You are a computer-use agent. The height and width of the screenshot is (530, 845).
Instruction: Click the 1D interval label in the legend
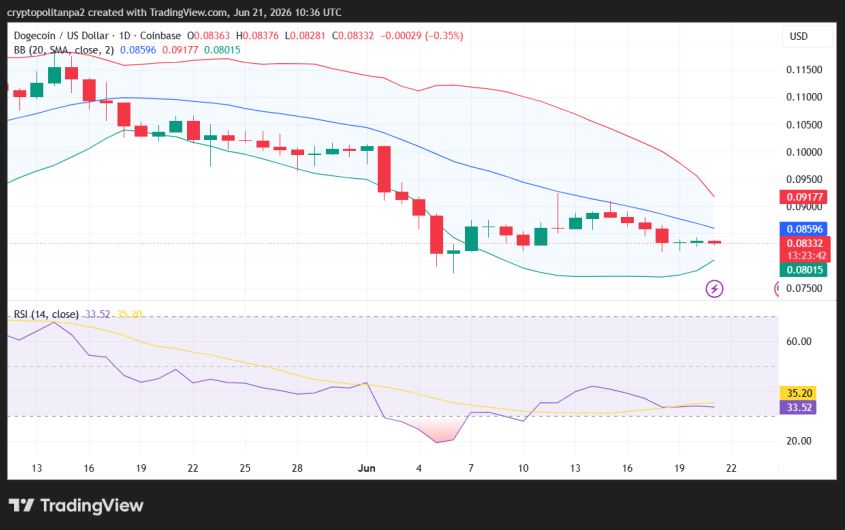(124, 36)
